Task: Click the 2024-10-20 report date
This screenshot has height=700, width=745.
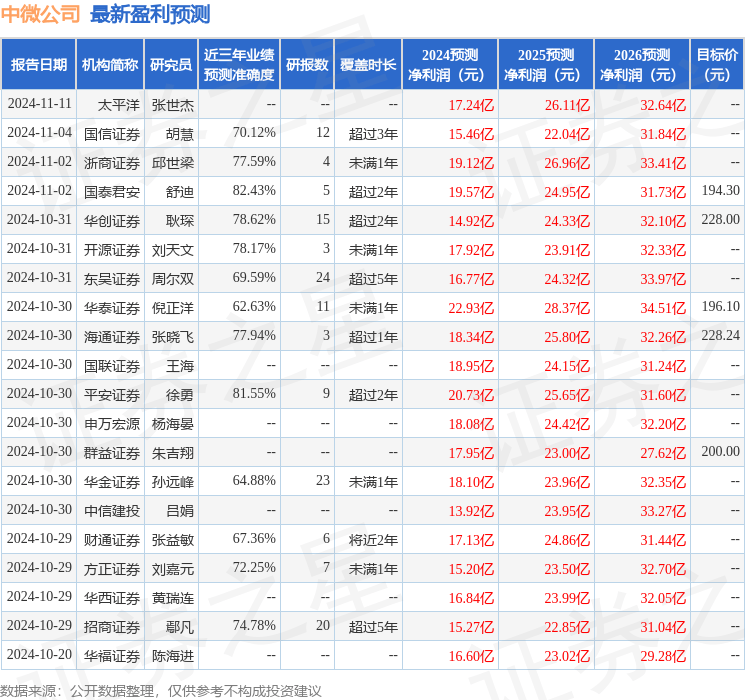Action: tap(39, 654)
